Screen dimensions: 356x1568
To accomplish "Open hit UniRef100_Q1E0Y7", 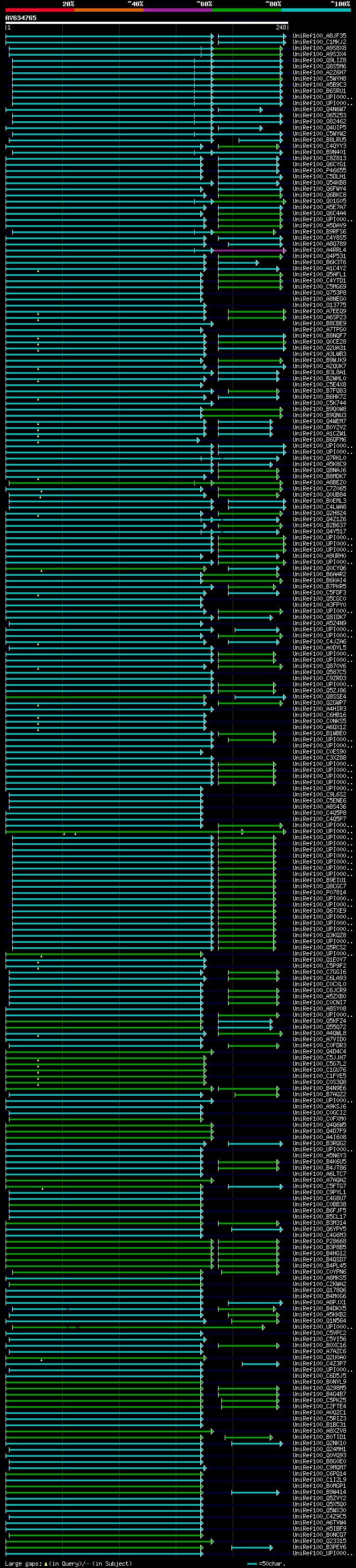I will pos(319,960).
